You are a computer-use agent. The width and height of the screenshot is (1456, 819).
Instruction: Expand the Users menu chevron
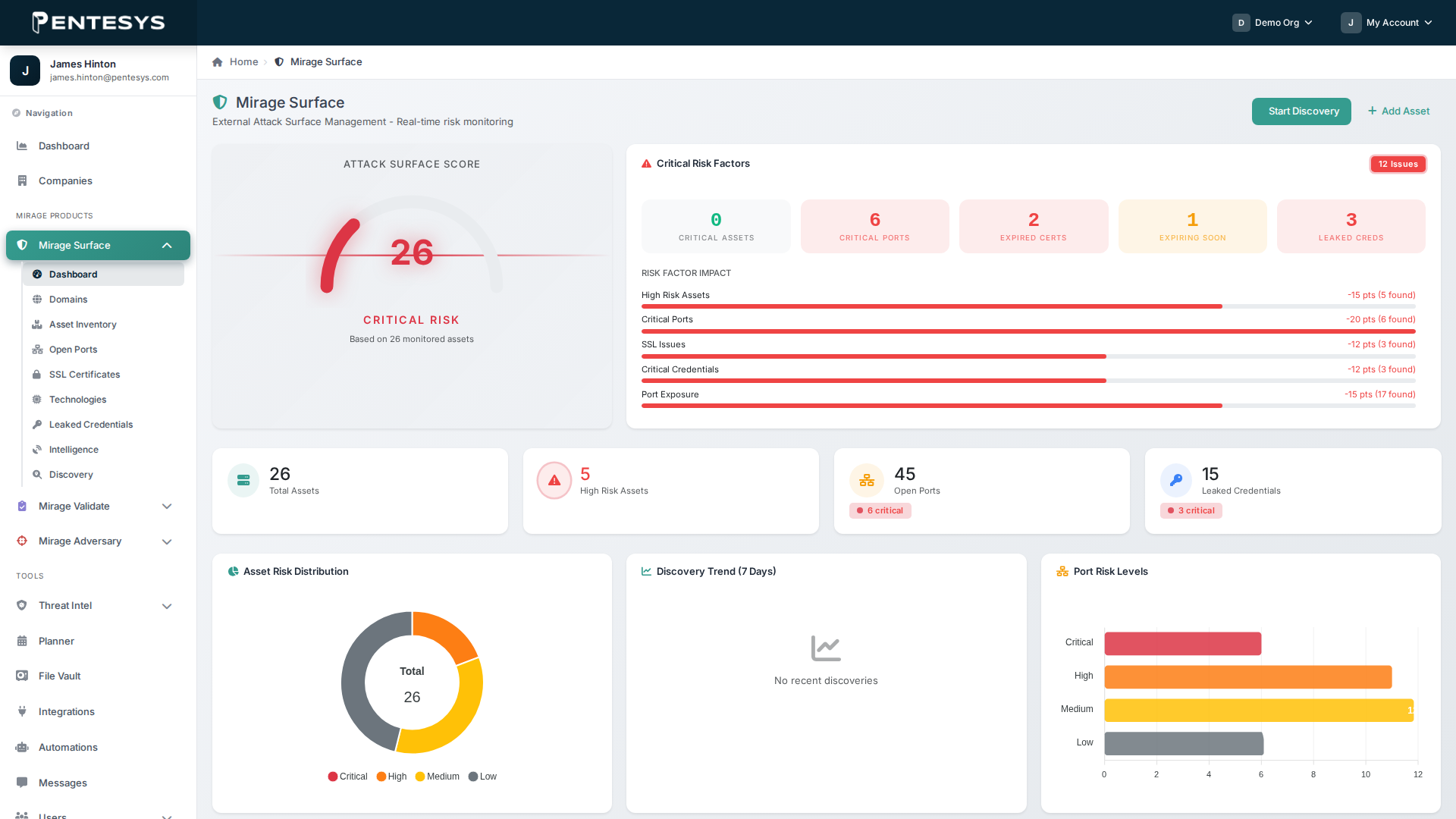coord(167,816)
